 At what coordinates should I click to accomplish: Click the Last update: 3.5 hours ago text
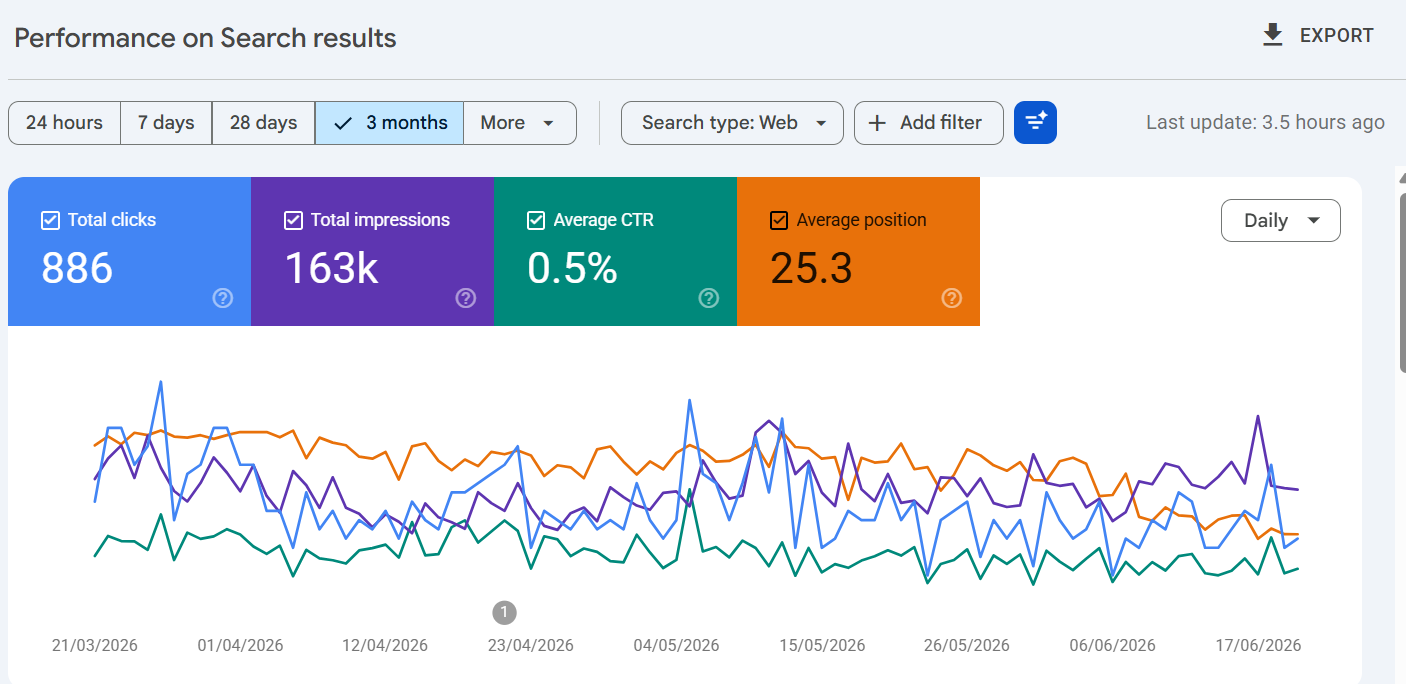point(1265,123)
